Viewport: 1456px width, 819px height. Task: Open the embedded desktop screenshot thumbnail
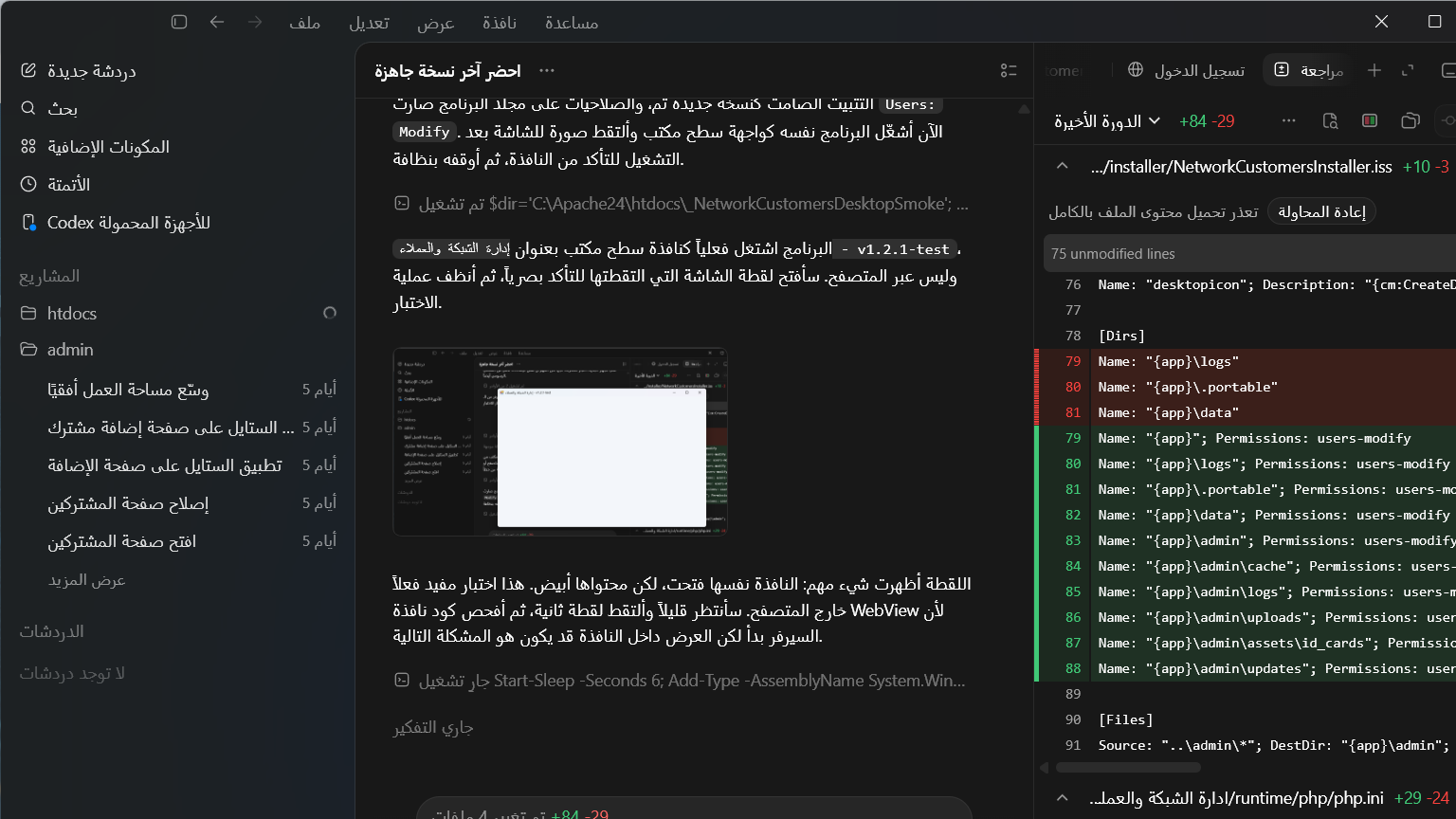point(560,442)
